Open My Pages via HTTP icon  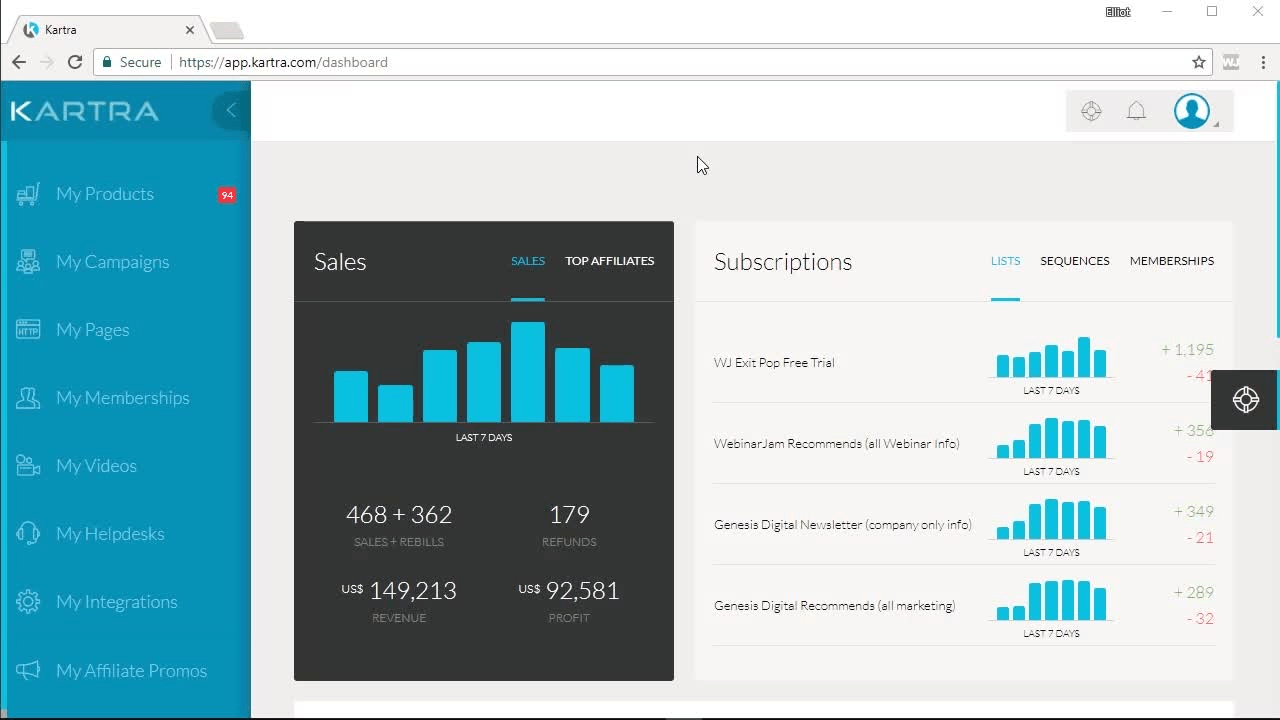(x=28, y=330)
